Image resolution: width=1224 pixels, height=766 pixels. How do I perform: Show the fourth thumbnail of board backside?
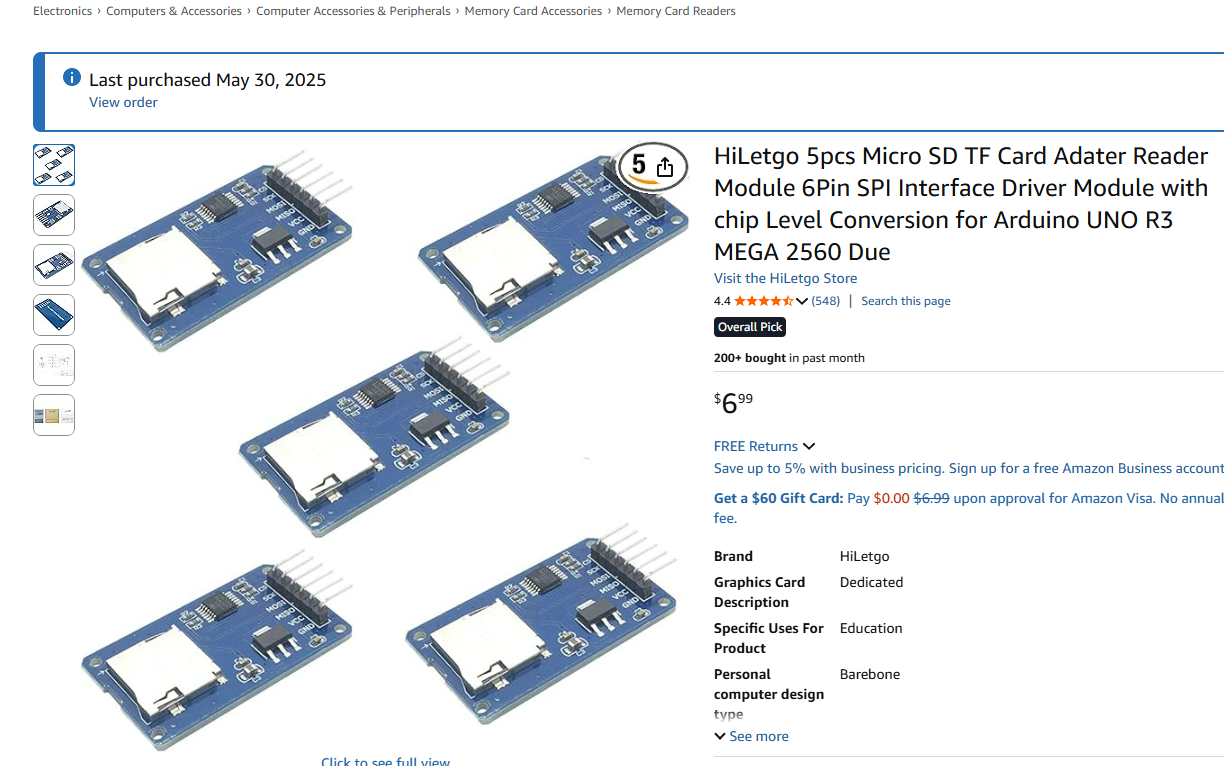click(54, 315)
